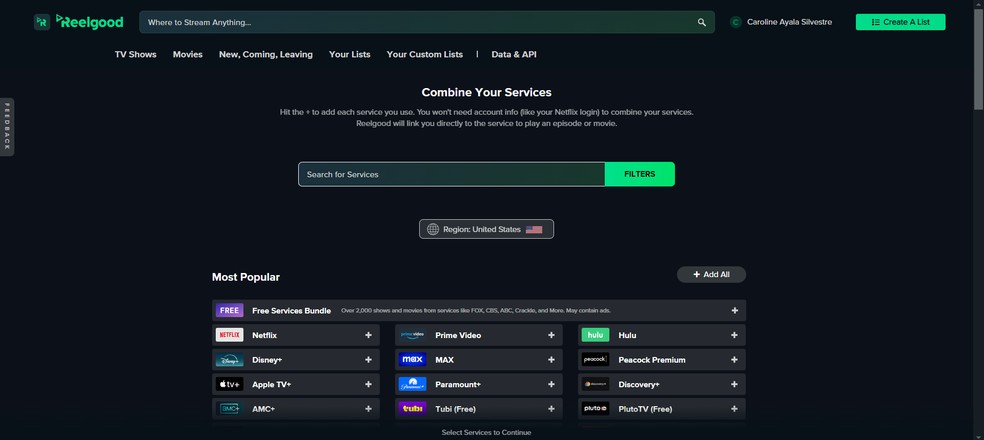Click the Where to Stream Anything search box
Screen dimensions: 984x440
click(x=427, y=22)
